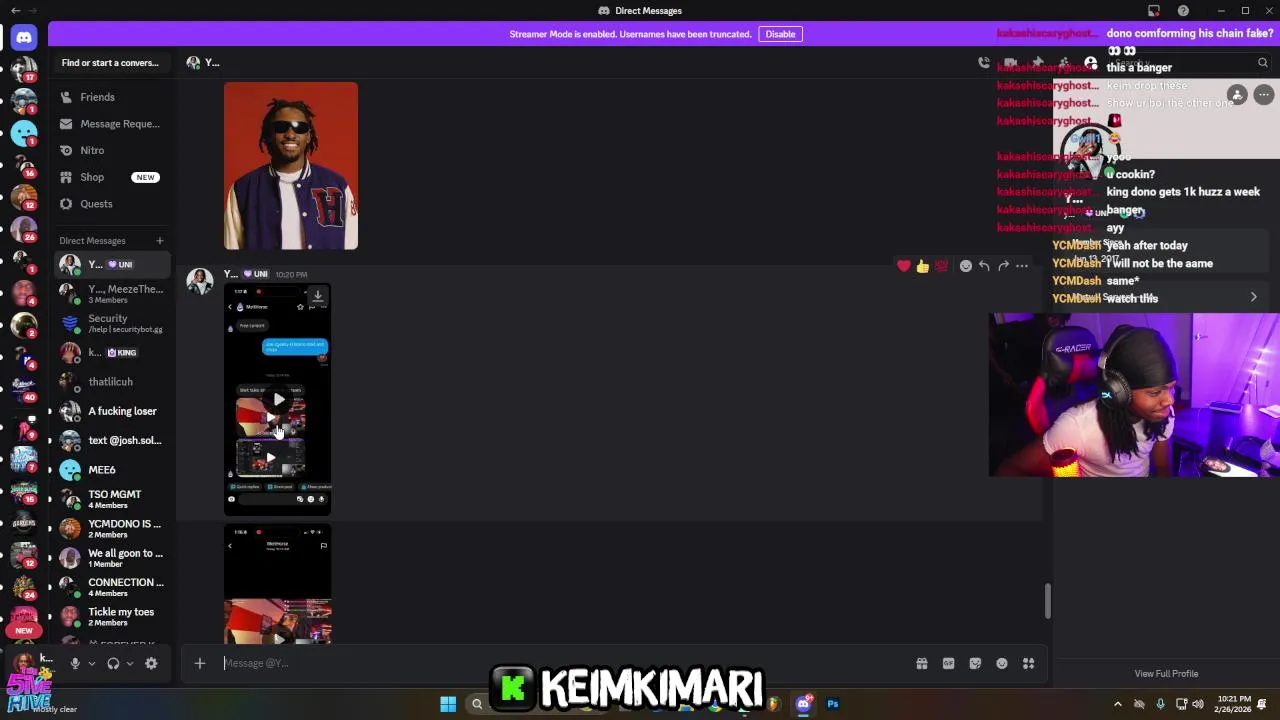Open Photoshop from the taskbar
This screenshot has height=720, width=1280.
coord(832,704)
